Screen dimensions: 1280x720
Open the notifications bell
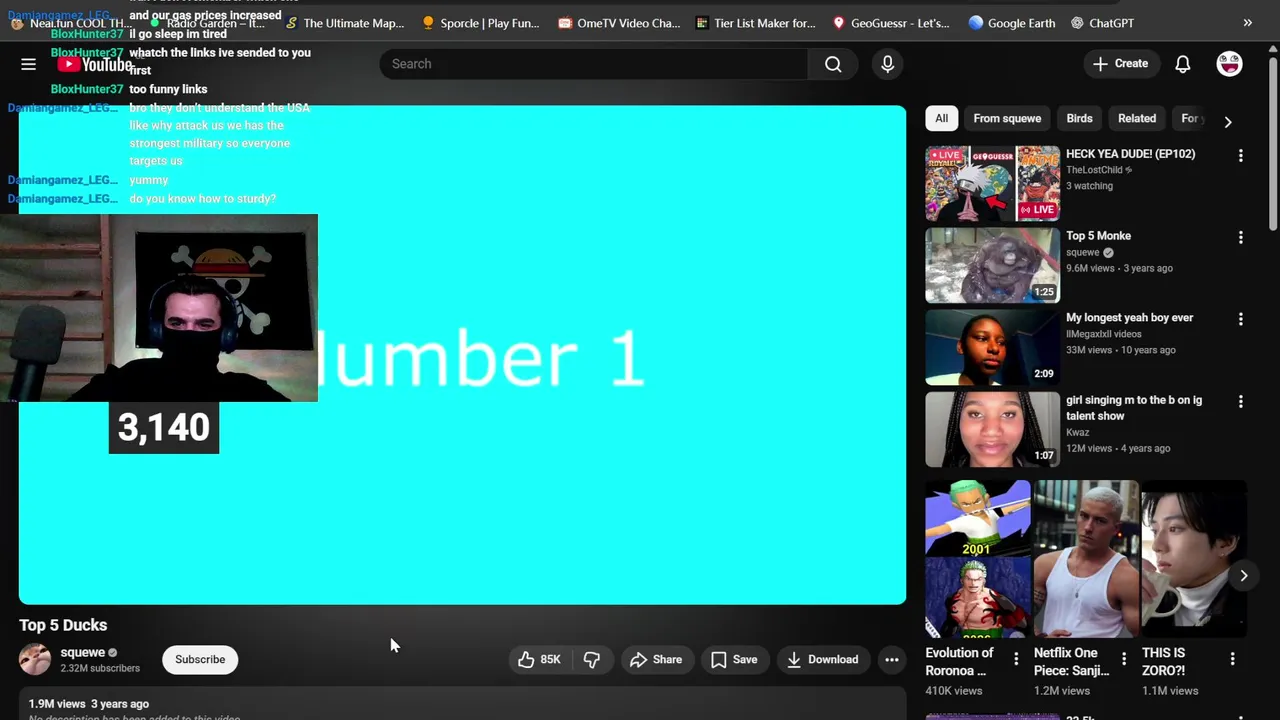(1183, 64)
